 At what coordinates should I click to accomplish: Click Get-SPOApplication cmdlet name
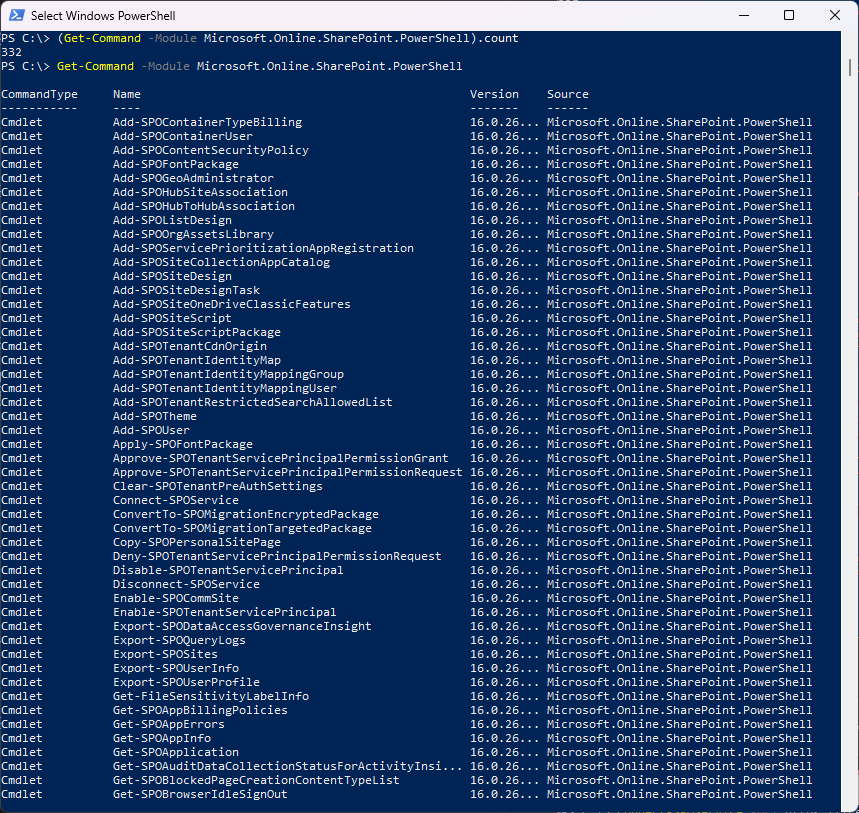[x=176, y=752]
